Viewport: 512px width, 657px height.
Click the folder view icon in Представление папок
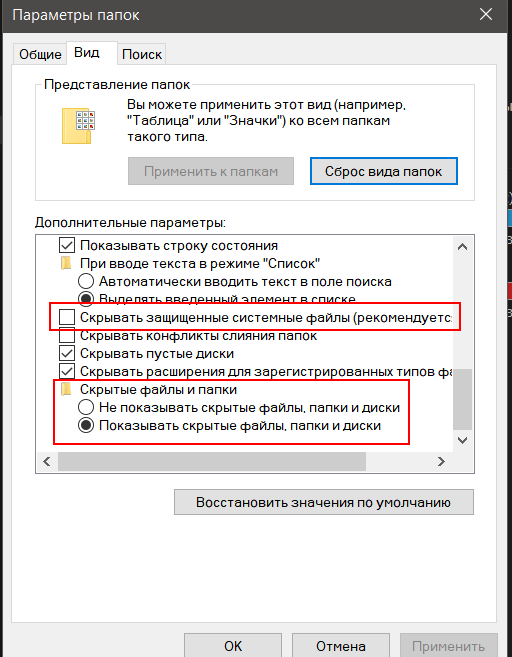click(78, 126)
